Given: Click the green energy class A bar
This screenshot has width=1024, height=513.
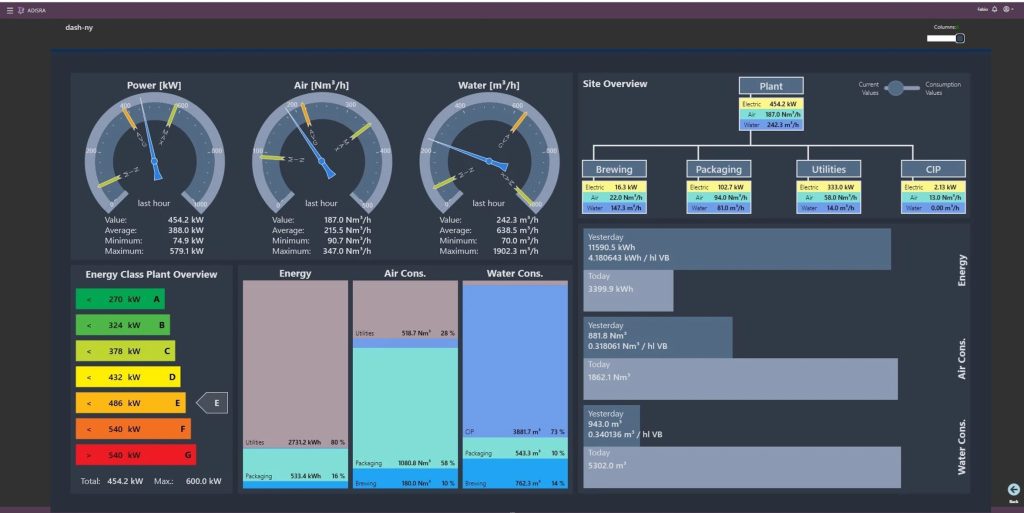Looking at the screenshot, I should (120, 298).
